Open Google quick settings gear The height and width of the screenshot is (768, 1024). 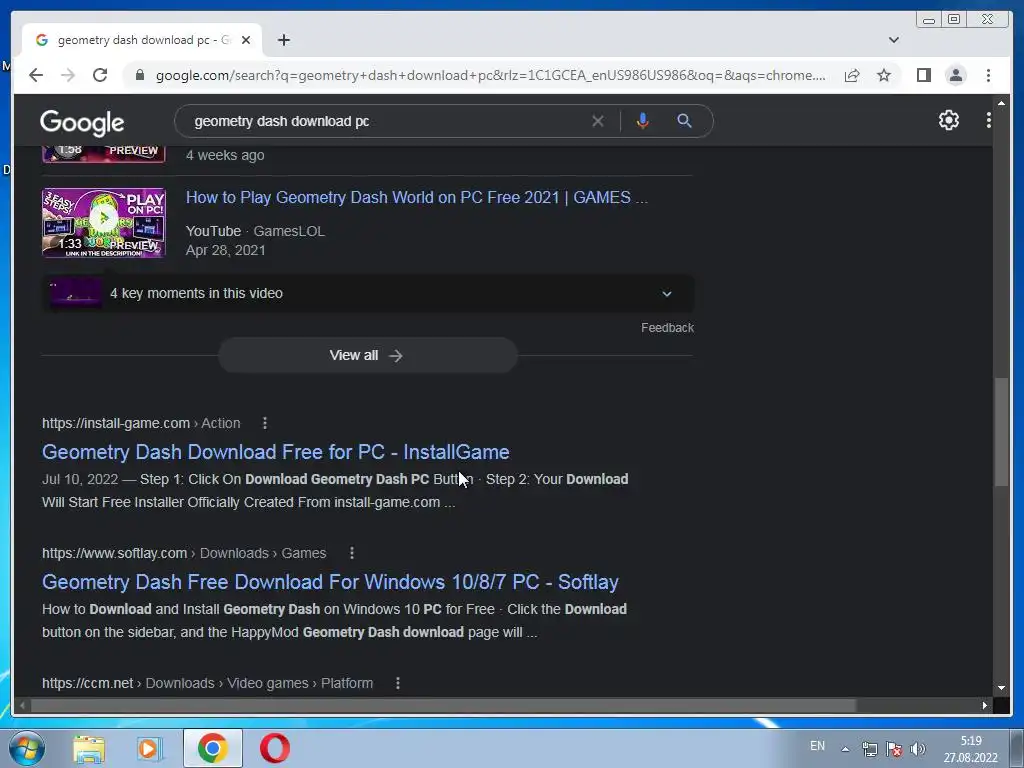coord(948,120)
